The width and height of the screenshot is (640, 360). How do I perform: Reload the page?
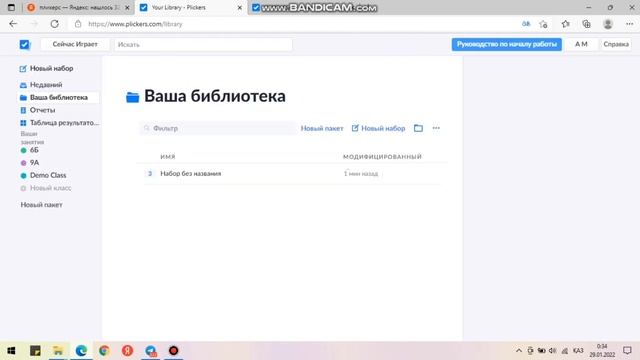click(54, 24)
